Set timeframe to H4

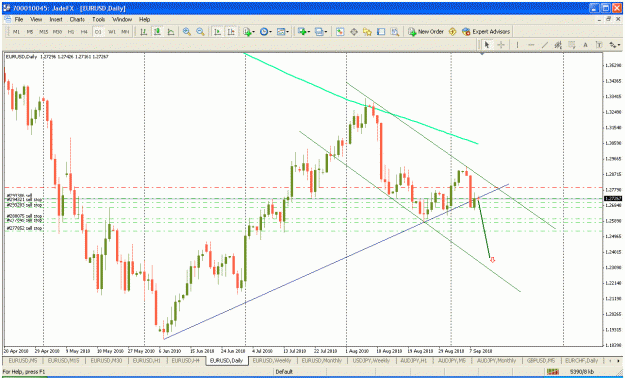[84, 32]
